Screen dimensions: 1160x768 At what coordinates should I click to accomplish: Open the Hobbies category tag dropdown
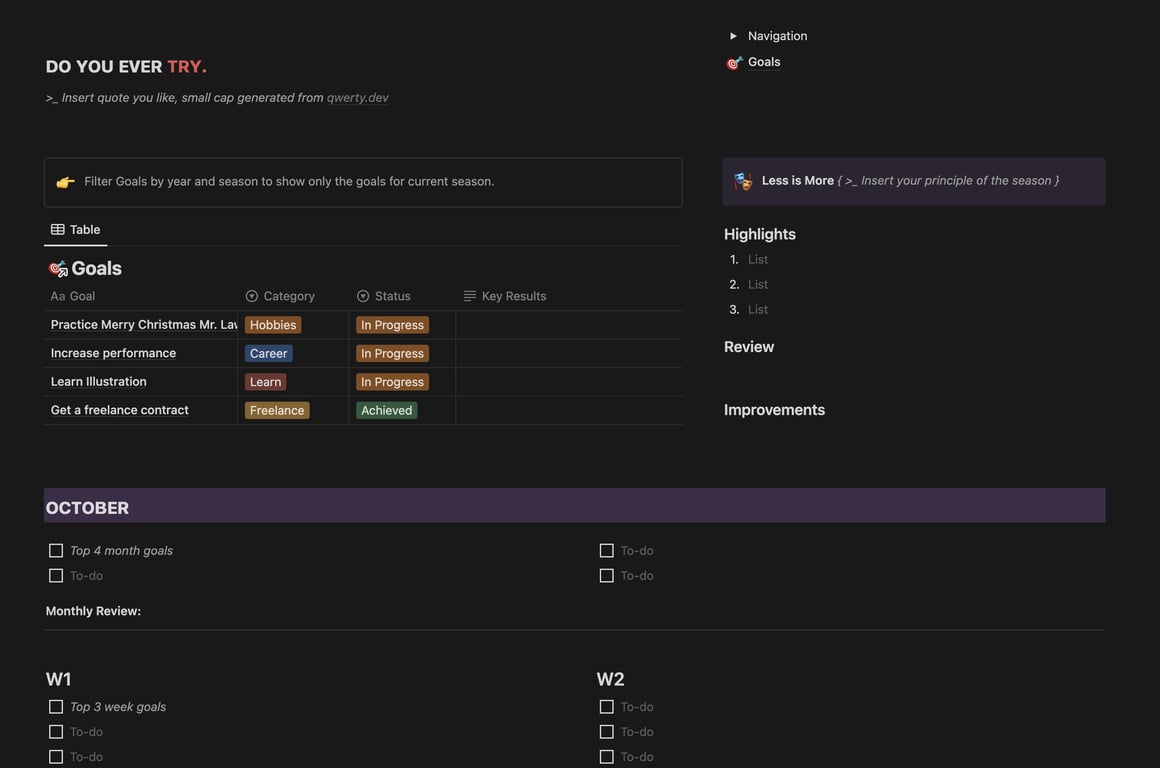(x=273, y=325)
